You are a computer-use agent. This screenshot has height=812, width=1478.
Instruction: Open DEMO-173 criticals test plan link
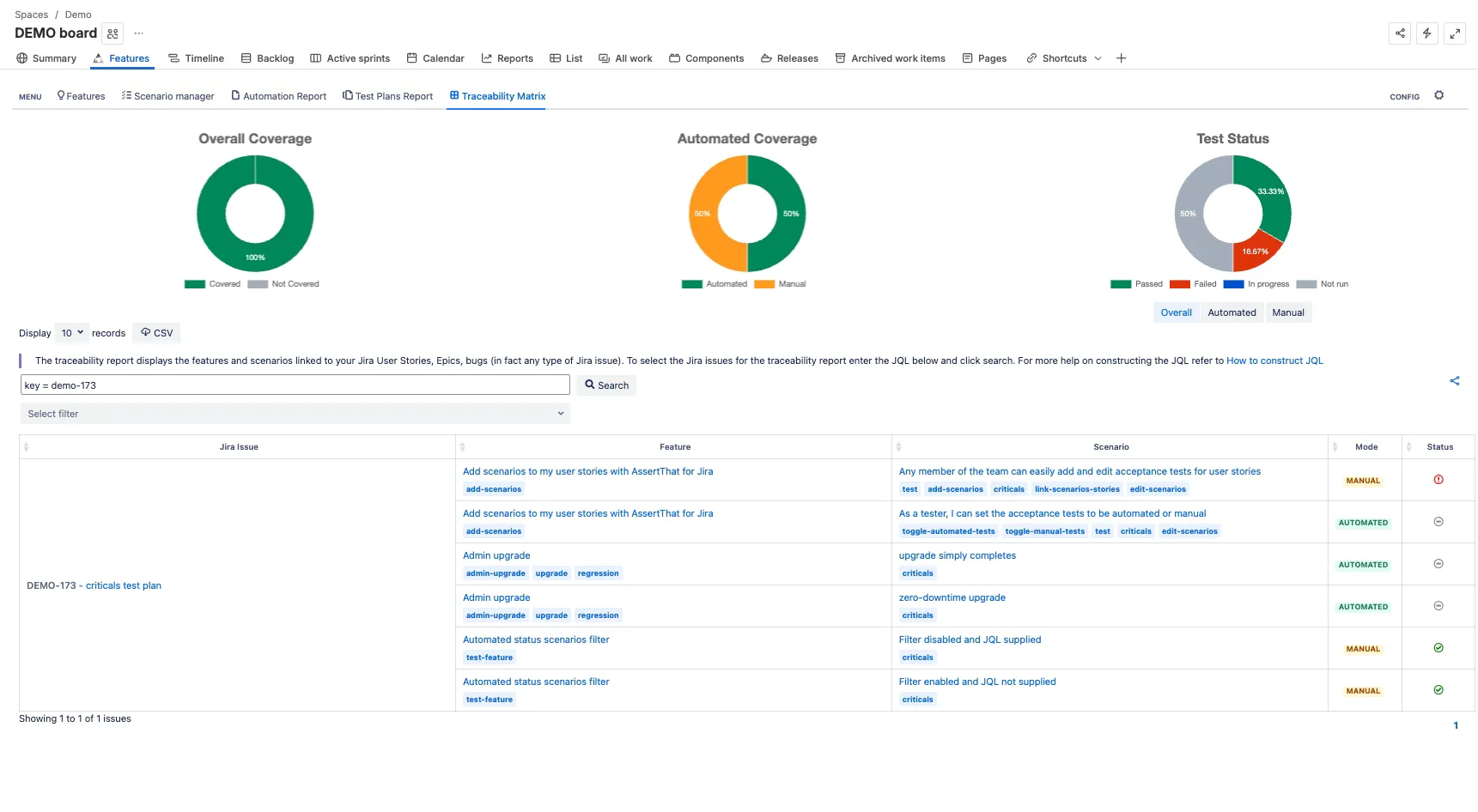coord(124,586)
